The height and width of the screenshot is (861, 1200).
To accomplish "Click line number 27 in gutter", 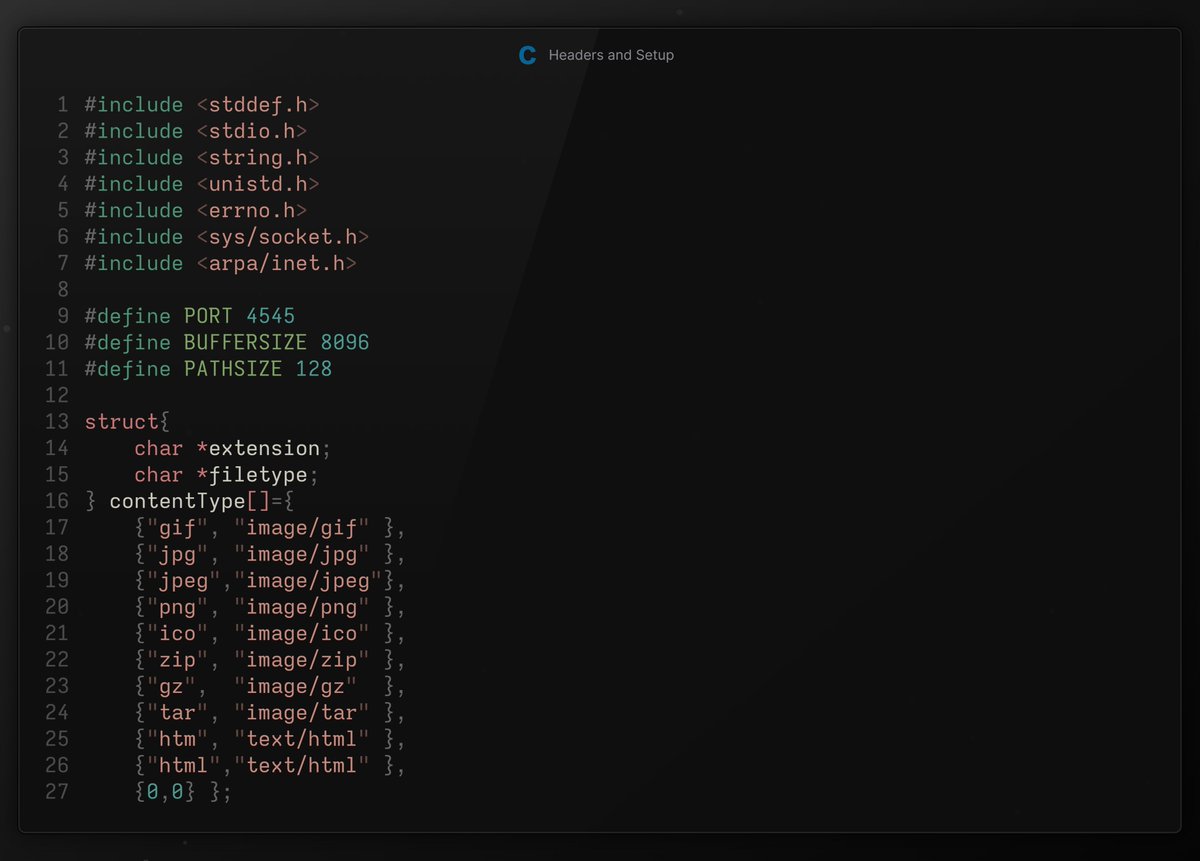I will [57, 793].
